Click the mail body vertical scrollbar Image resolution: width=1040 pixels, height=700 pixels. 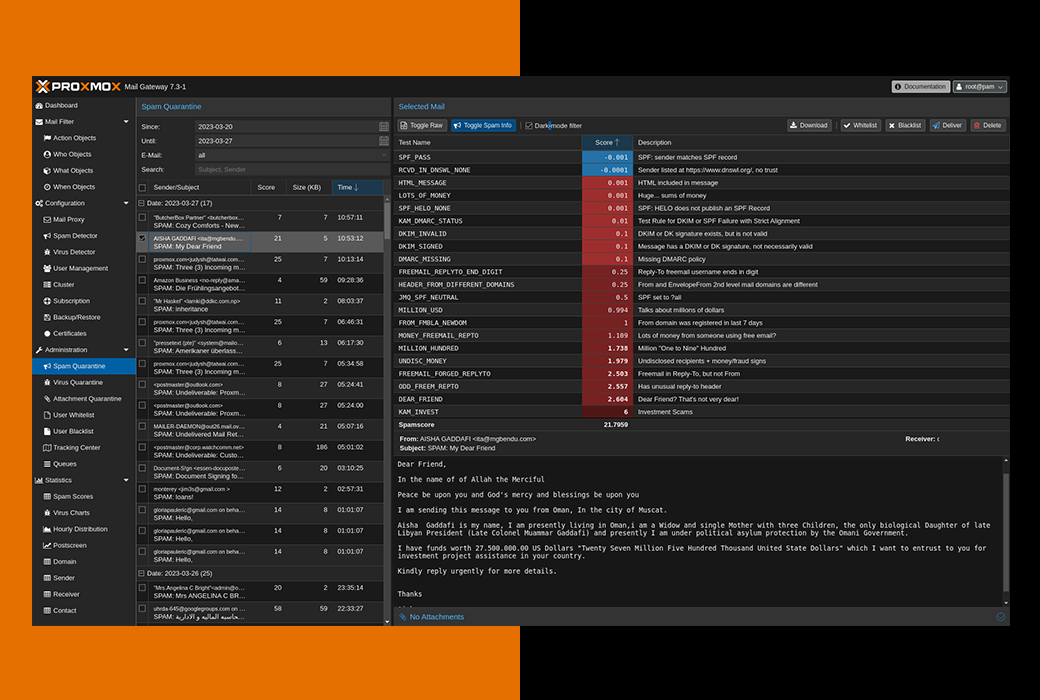pos(1006,531)
